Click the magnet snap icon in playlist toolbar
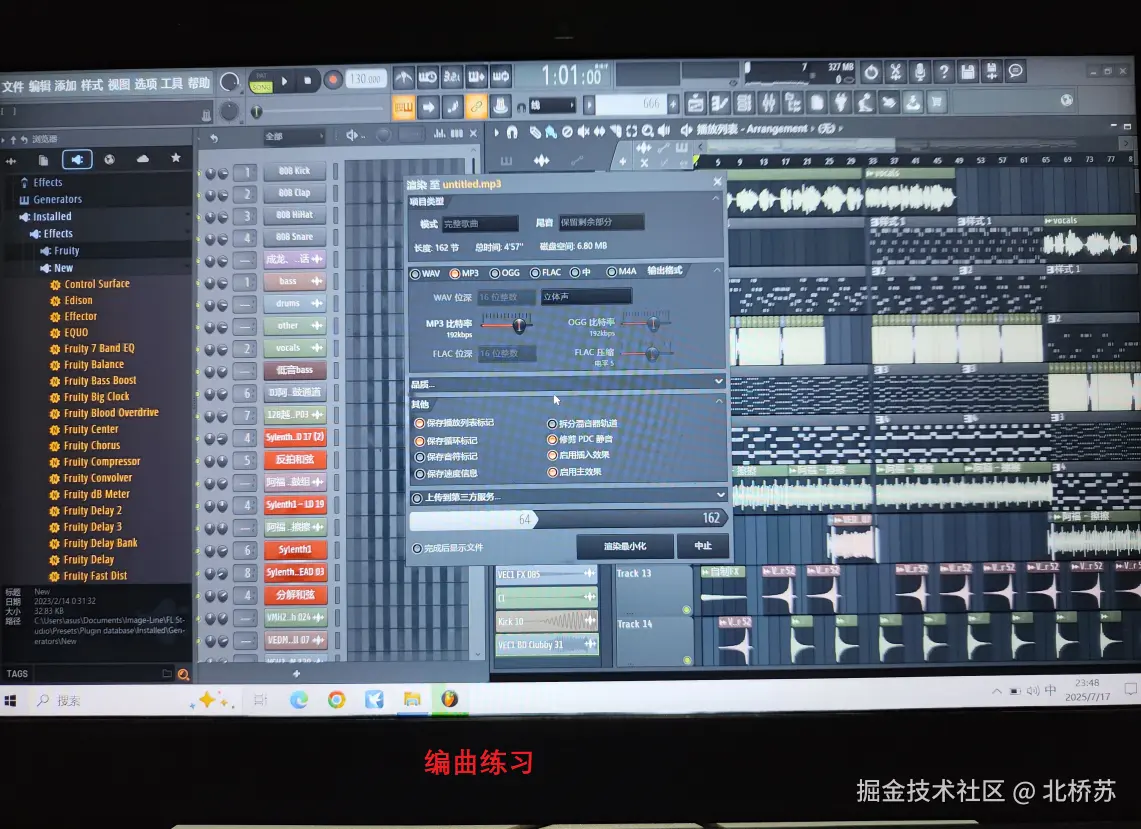Screen dimensions: 1141x829 (x=512, y=132)
